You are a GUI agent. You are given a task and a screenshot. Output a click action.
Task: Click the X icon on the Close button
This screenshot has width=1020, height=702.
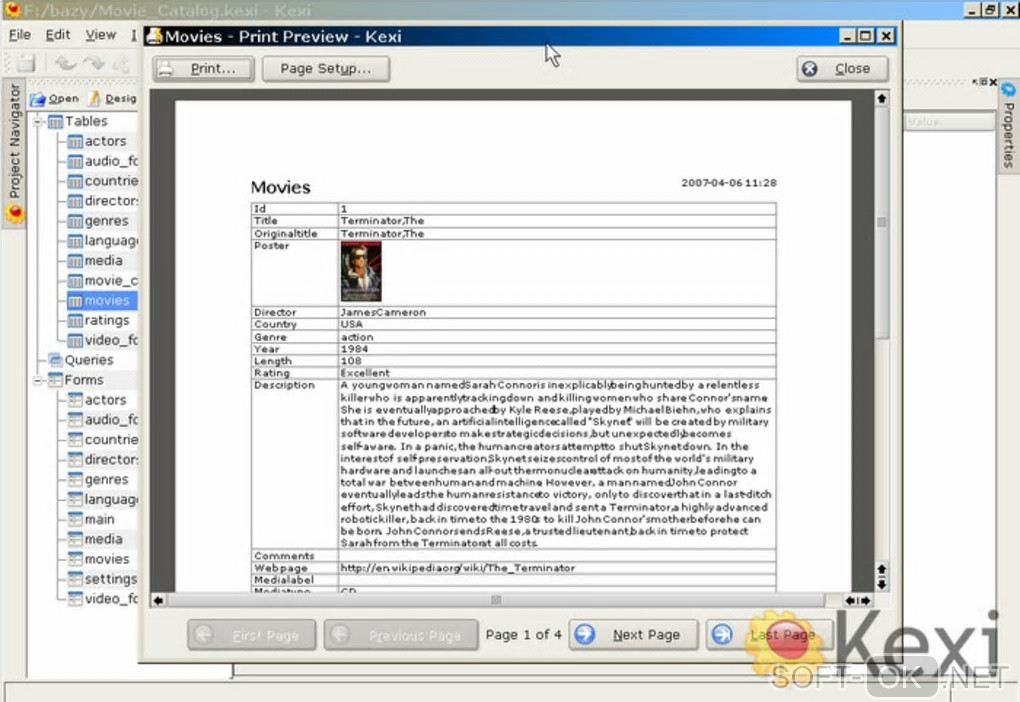810,68
